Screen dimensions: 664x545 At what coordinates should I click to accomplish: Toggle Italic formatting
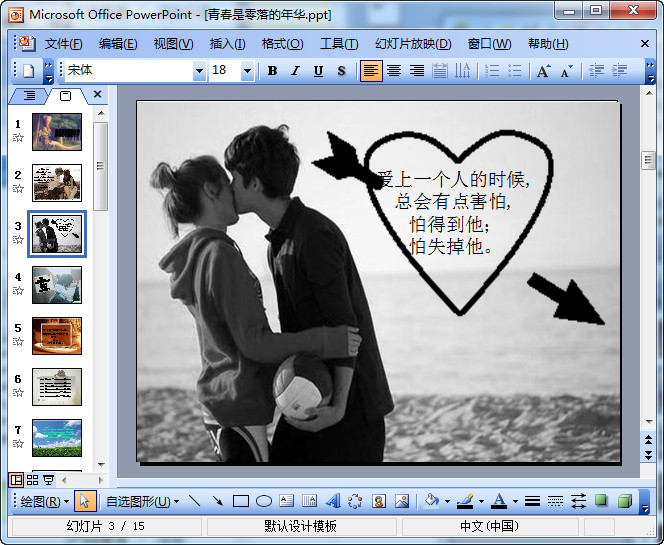tap(296, 71)
